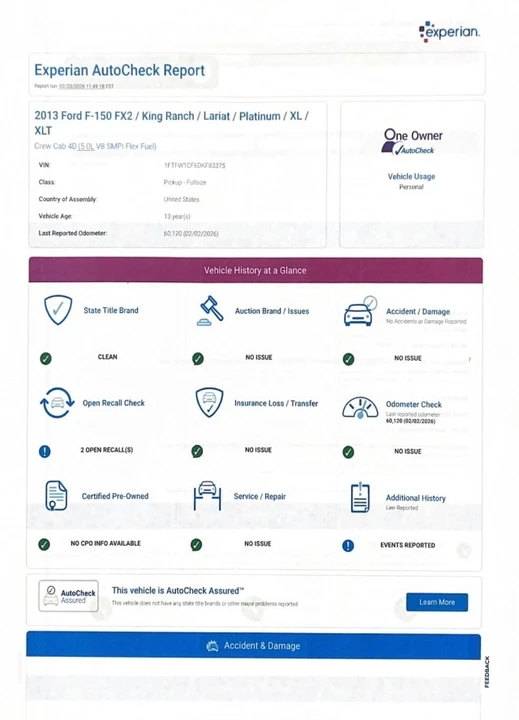Click the blue alert beside EVENTS REPORTED
The width and height of the screenshot is (519, 720).
(x=348, y=546)
